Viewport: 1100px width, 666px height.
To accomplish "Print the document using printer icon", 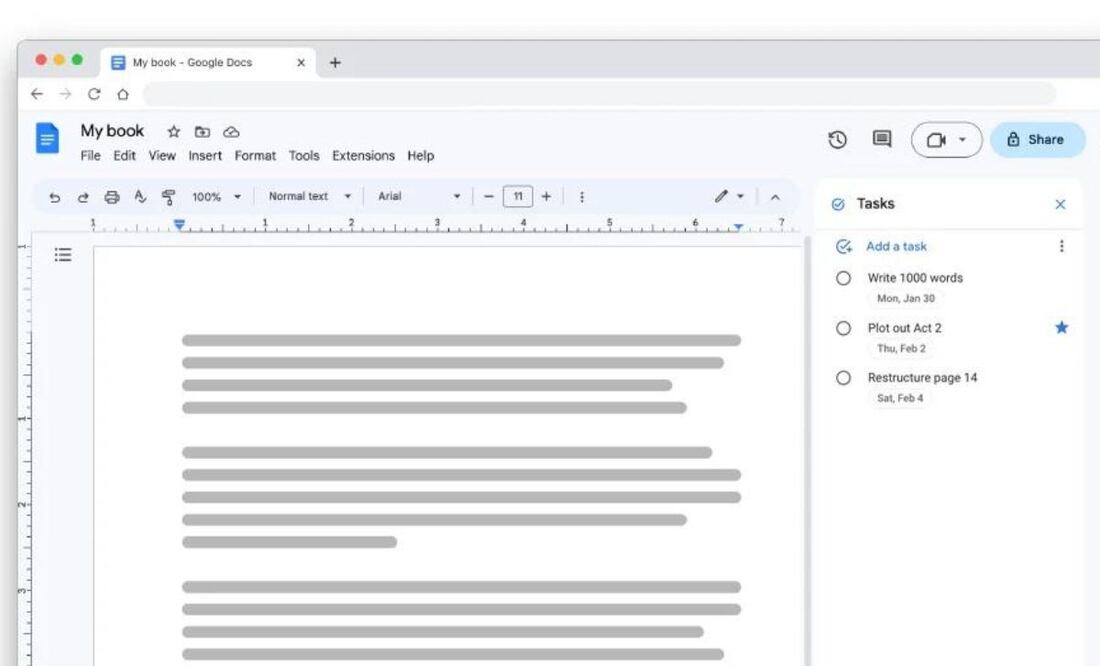I will pos(112,197).
